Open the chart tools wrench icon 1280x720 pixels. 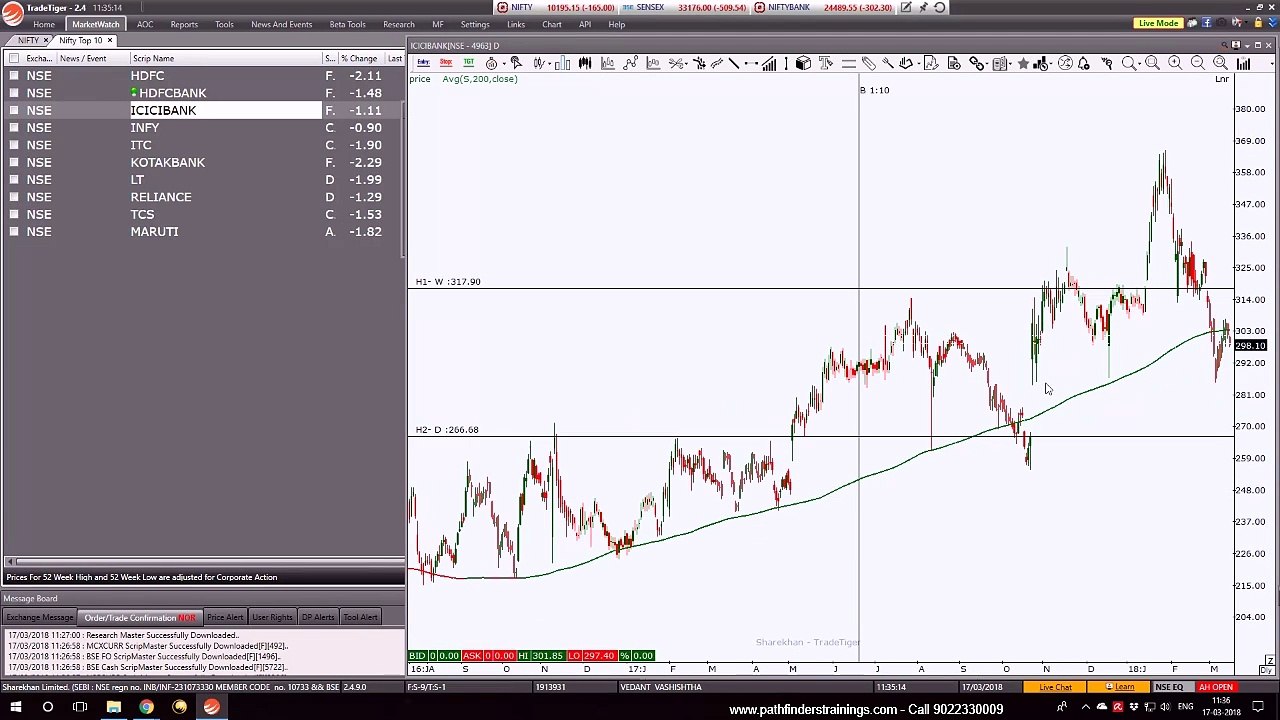point(888,64)
